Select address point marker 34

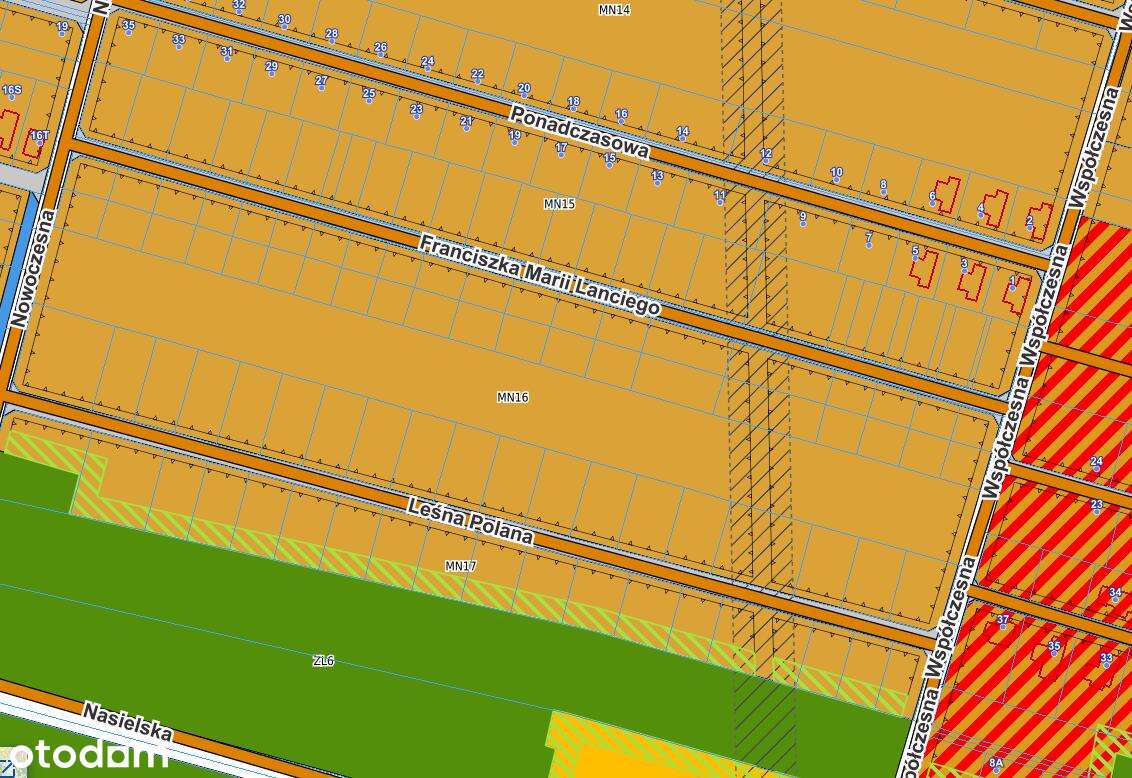[1115, 595]
